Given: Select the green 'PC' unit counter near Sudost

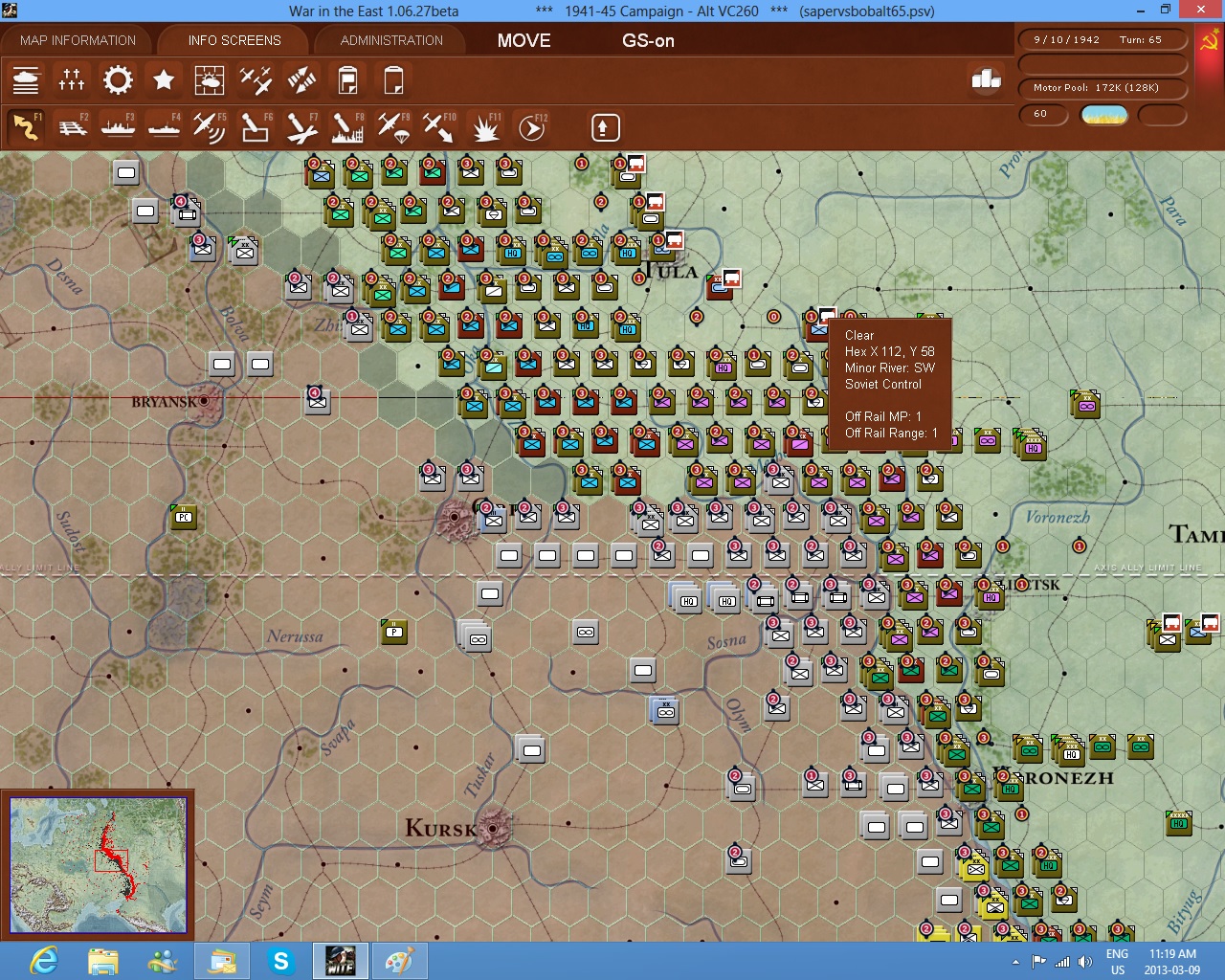Looking at the screenshot, I should [x=184, y=517].
